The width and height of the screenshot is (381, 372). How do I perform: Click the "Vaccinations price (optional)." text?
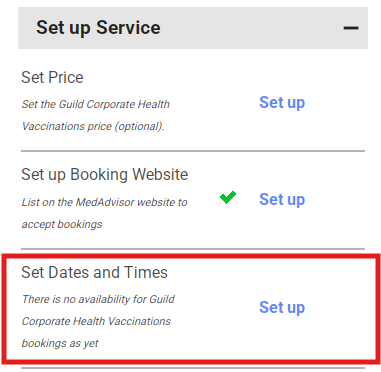(x=93, y=127)
